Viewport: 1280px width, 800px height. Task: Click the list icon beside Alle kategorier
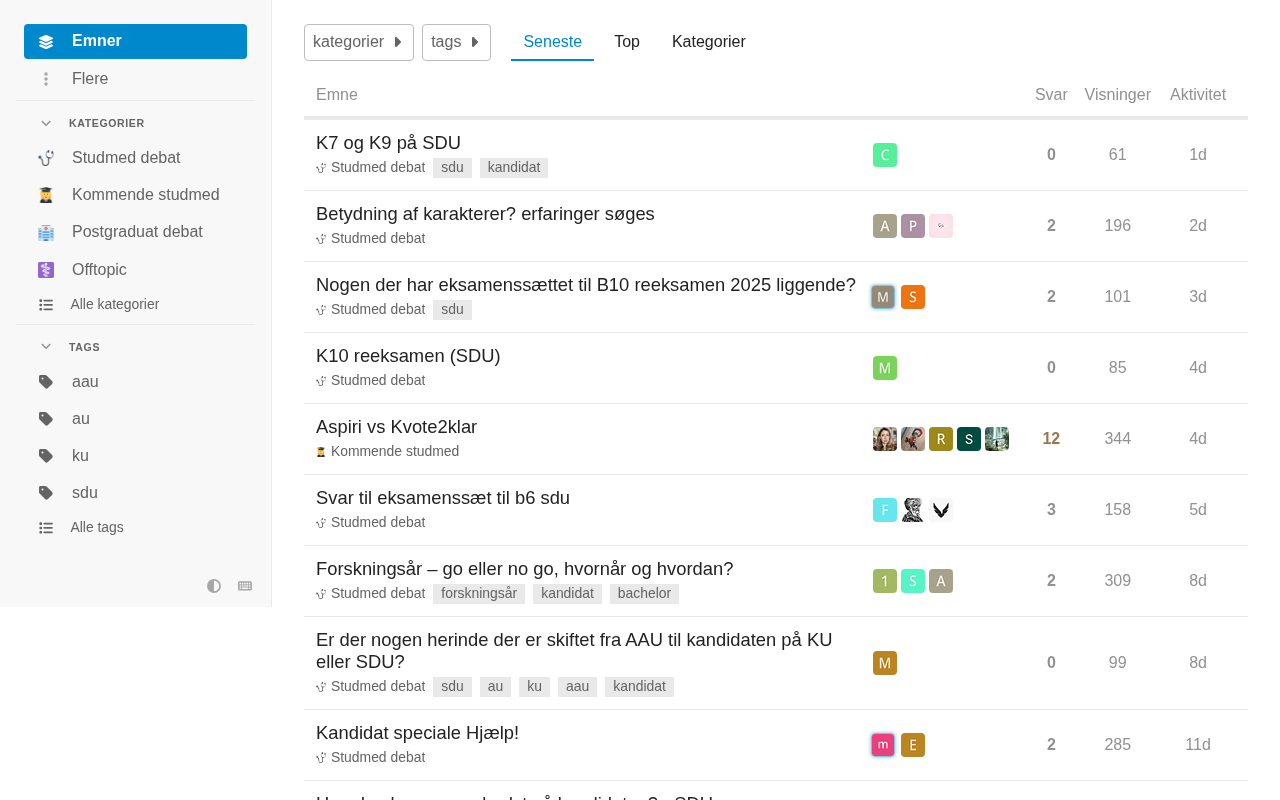[46, 304]
